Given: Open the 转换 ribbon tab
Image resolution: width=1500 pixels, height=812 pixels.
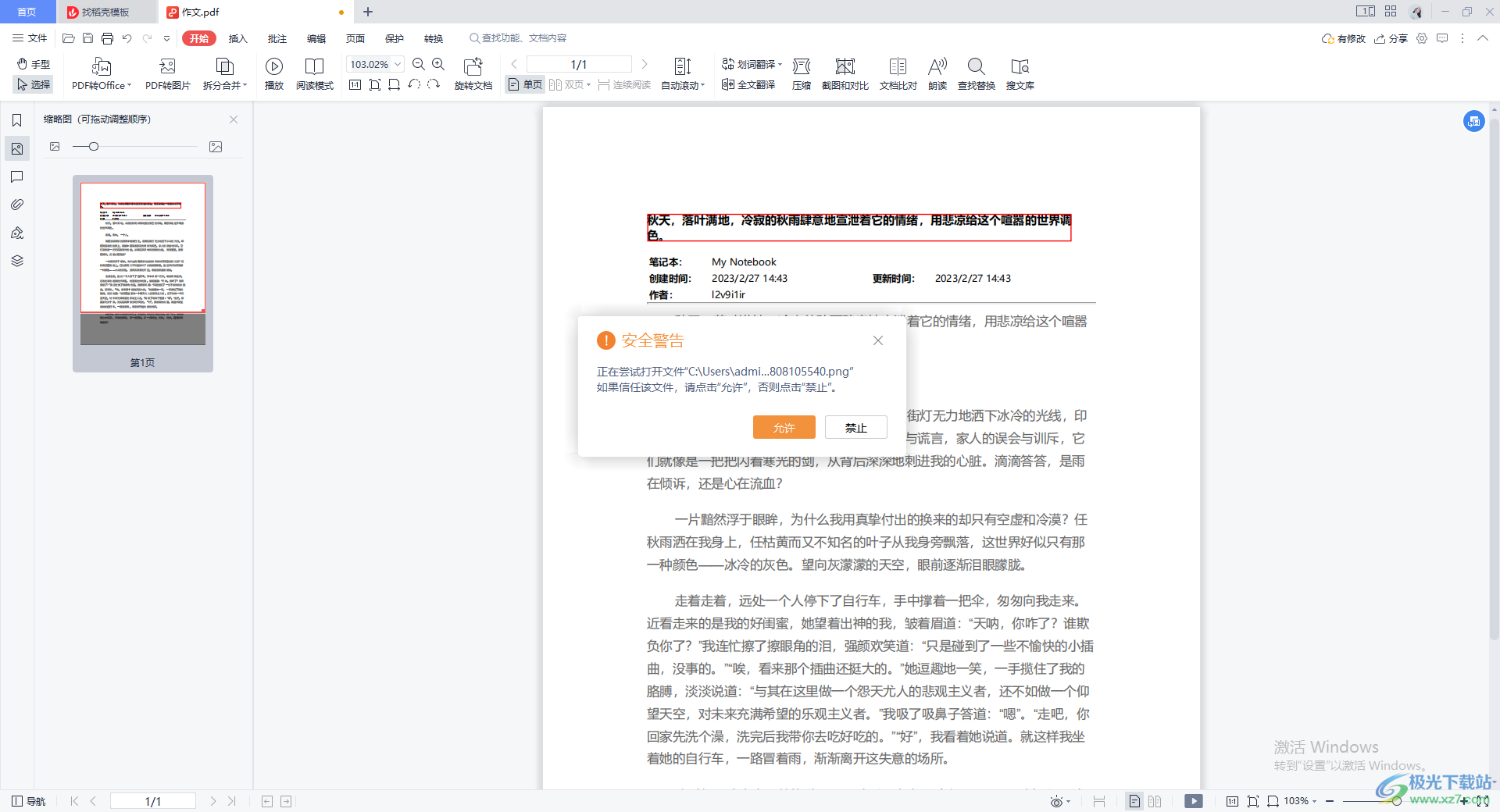Looking at the screenshot, I should tap(433, 38).
